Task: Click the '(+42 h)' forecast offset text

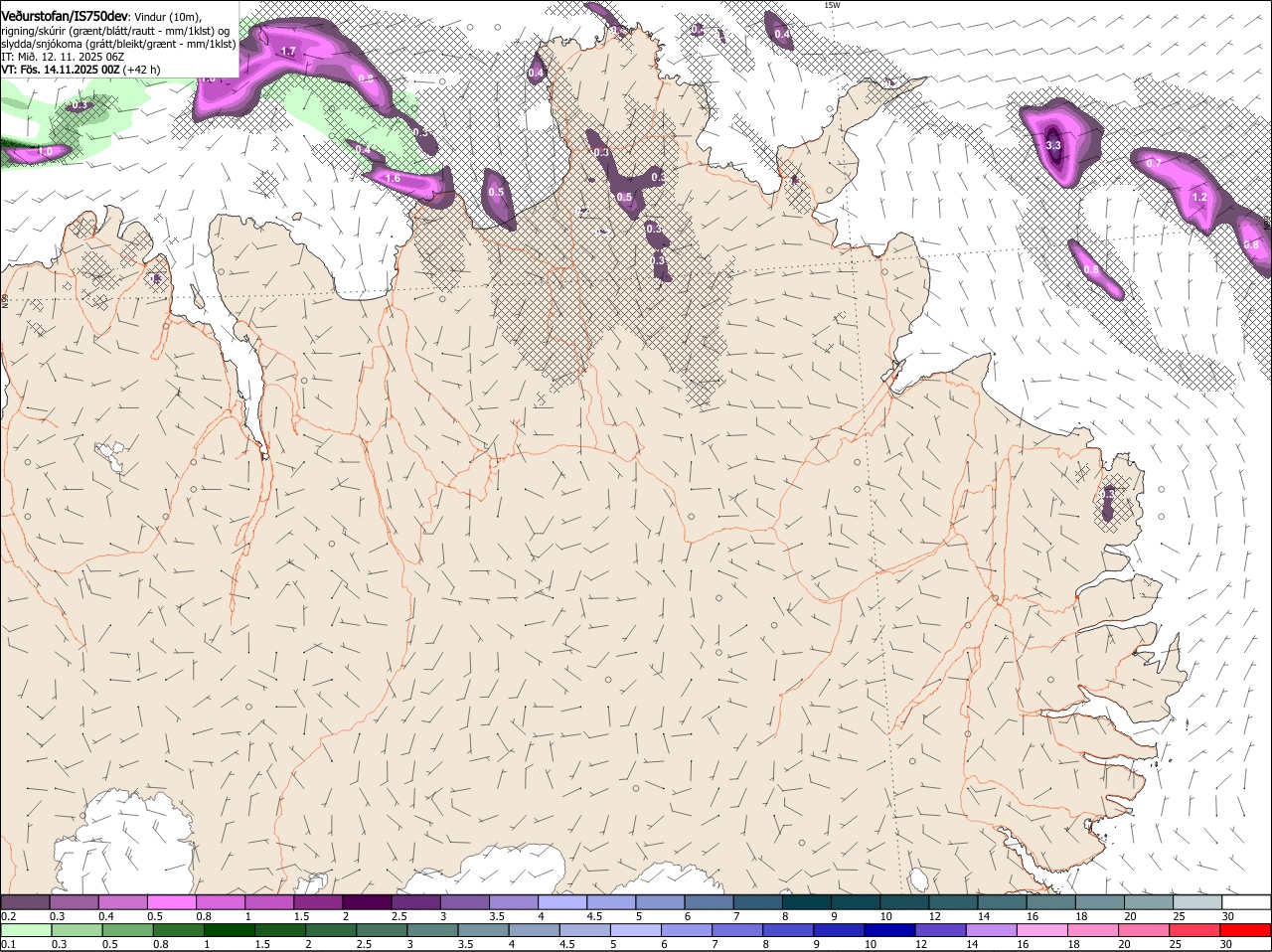Action: point(141,70)
